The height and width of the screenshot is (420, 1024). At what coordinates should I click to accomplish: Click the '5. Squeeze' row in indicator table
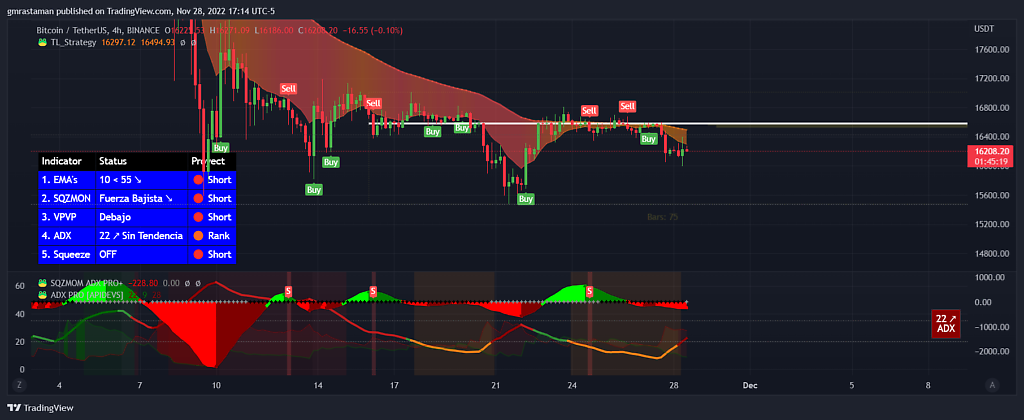click(65, 254)
